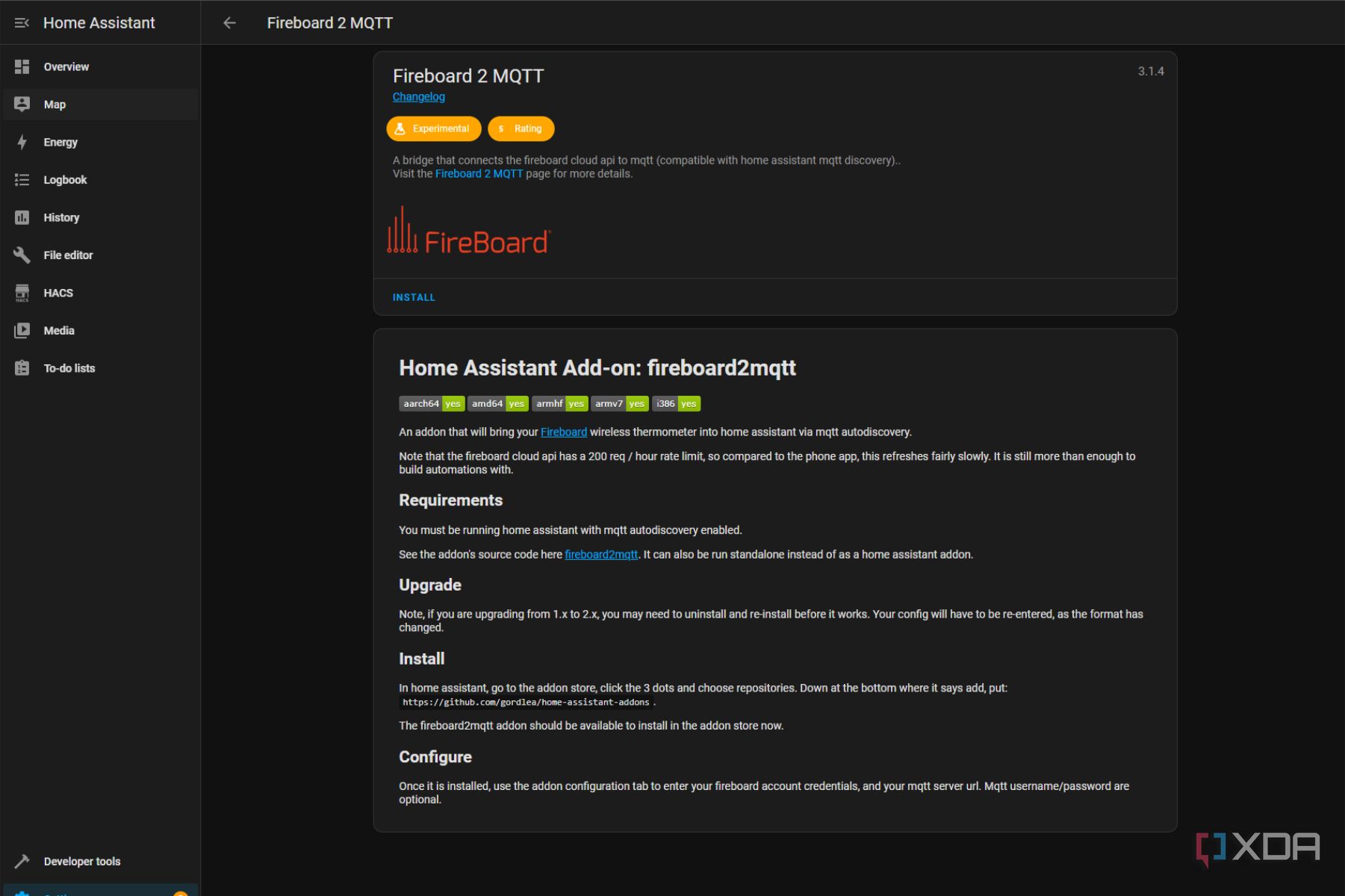Click the i386 yes architecture badge
The height and width of the screenshot is (896, 1345).
coord(676,404)
